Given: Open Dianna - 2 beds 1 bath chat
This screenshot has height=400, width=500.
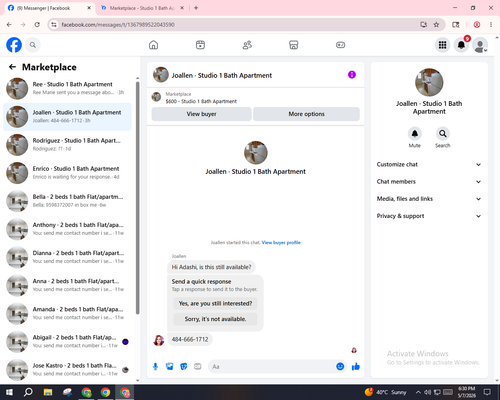Looking at the screenshot, I should 67,257.
